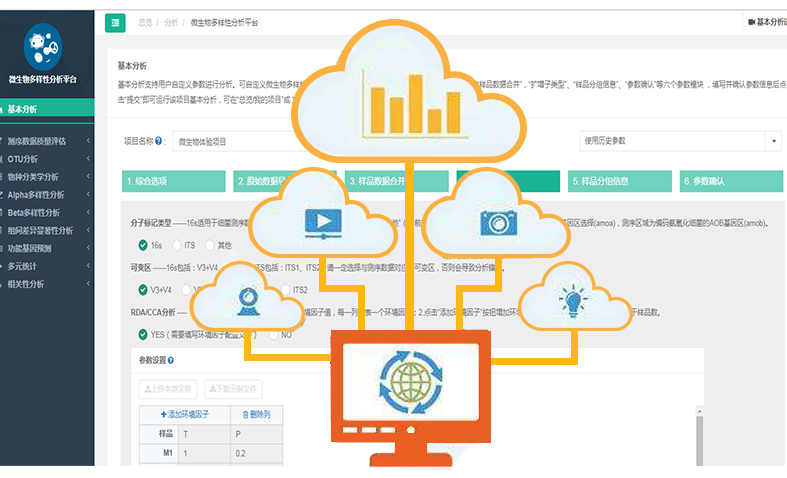The image size is (787, 478).
Task: Click the help icon next to 参数设置
Action: click(171, 360)
